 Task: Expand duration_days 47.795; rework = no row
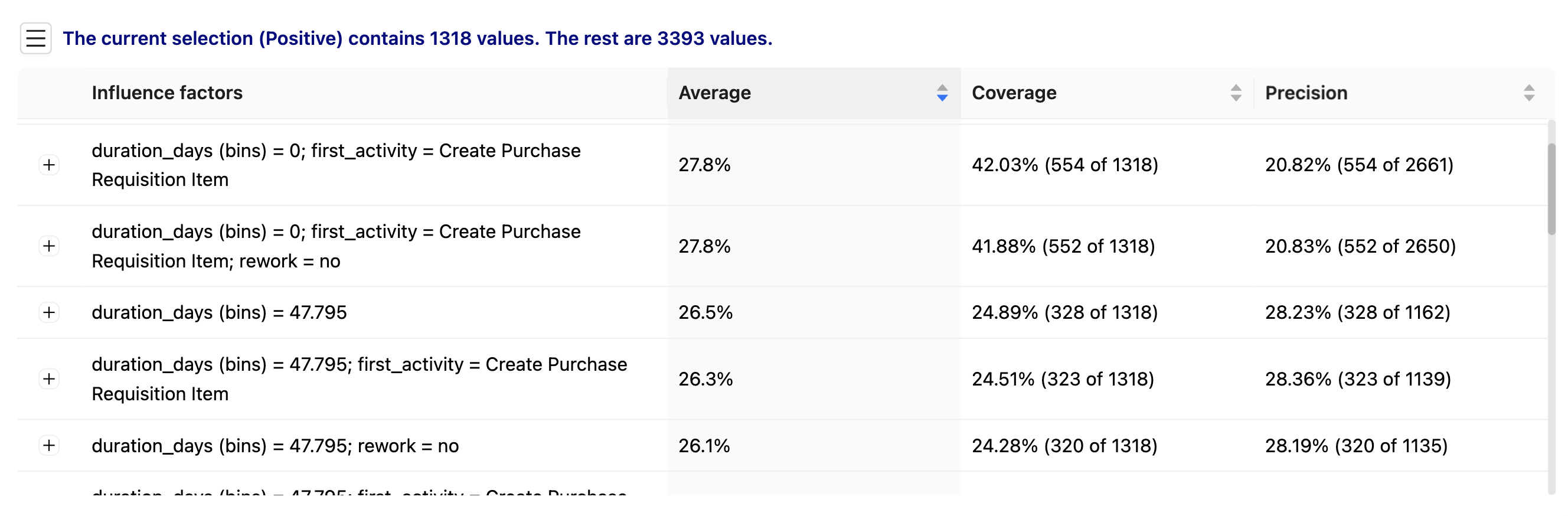tap(50, 445)
